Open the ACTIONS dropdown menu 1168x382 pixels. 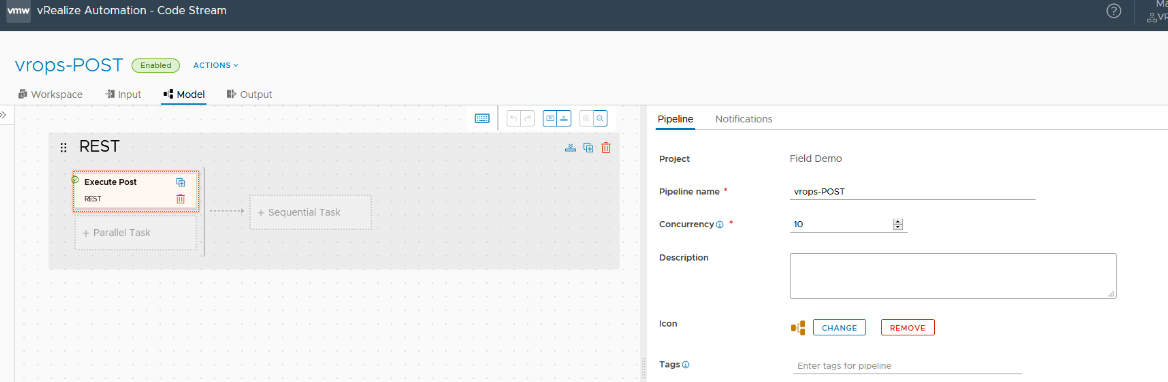216,66
